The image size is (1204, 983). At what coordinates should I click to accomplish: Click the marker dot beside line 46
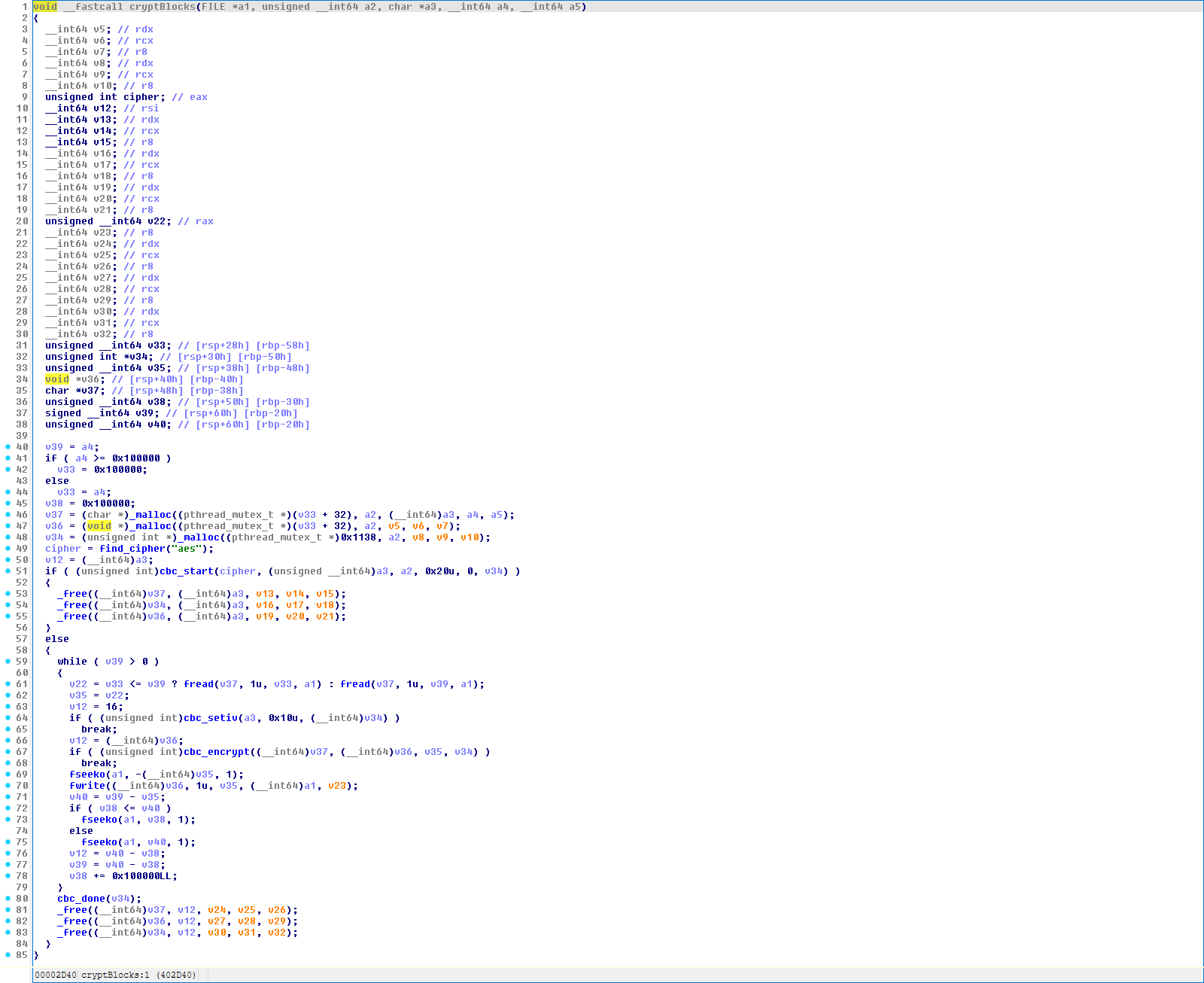tap(6, 514)
